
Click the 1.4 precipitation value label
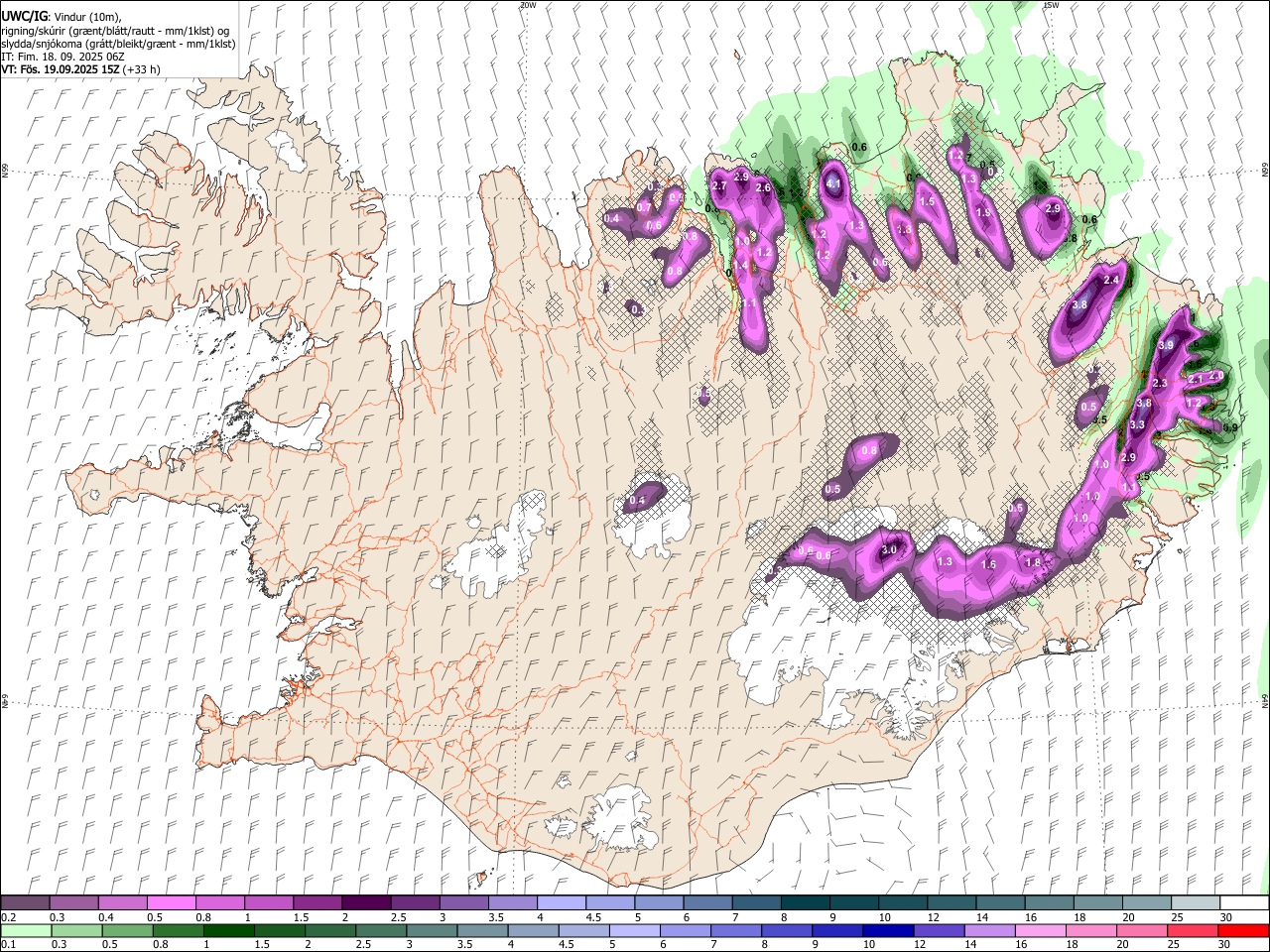click(x=740, y=265)
